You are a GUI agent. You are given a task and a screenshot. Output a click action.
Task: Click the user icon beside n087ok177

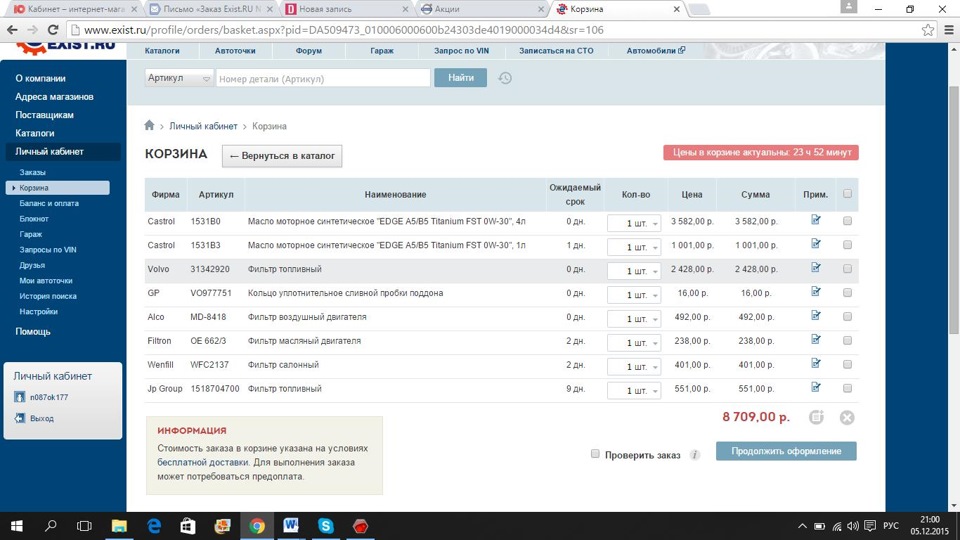click(x=20, y=397)
